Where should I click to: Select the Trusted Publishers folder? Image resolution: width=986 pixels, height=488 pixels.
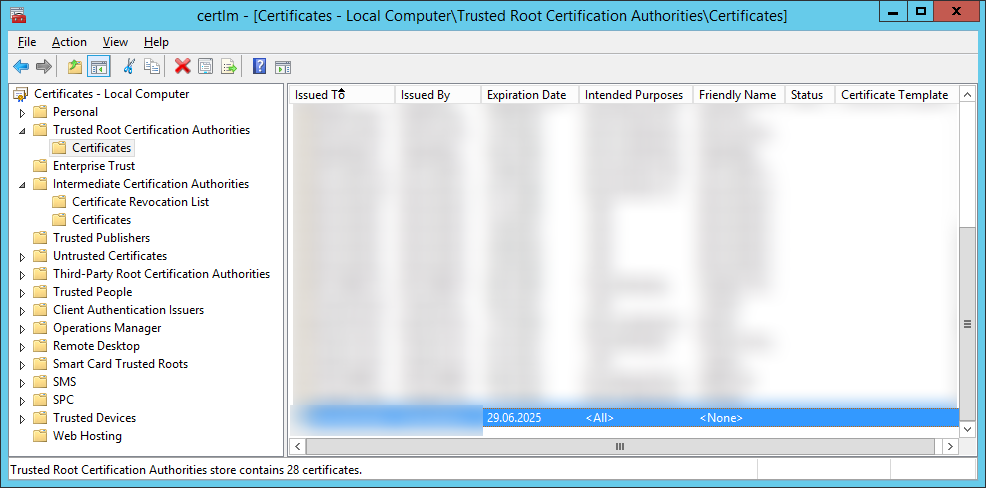(x=101, y=238)
